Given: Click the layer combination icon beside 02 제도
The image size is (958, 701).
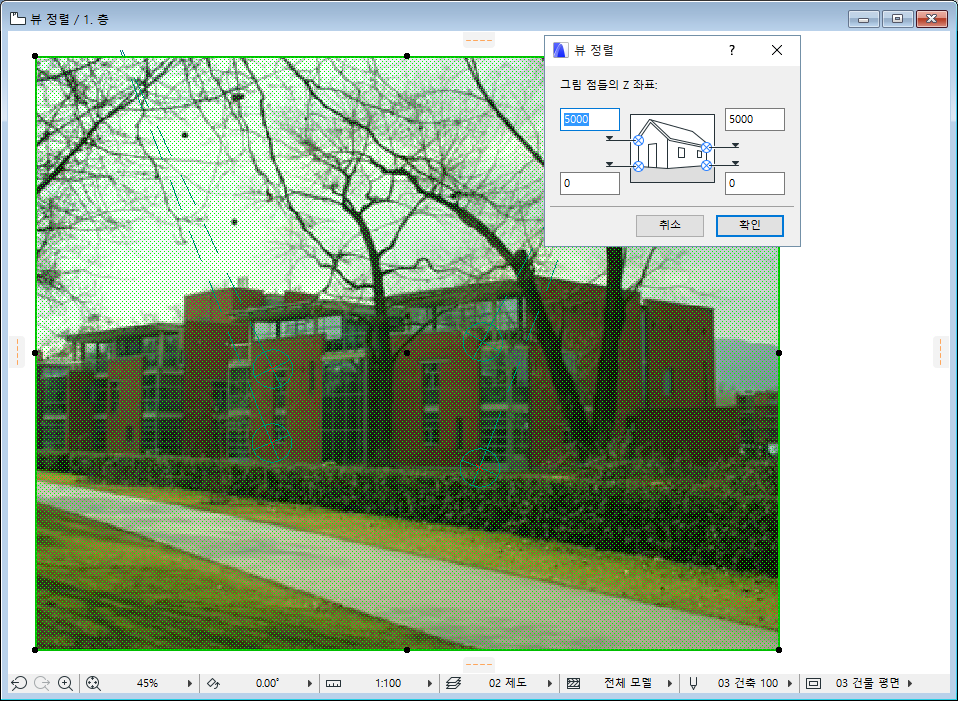Looking at the screenshot, I should tap(453, 683).
